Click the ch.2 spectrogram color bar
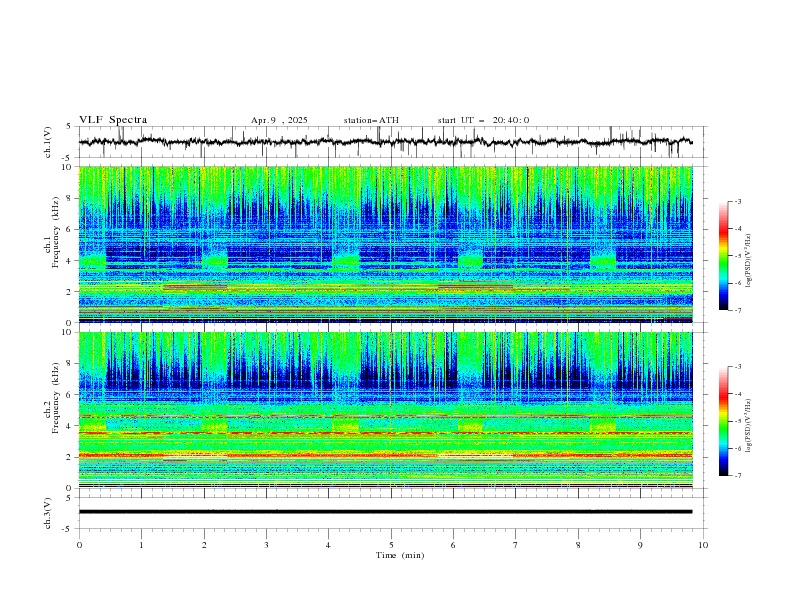 pyautogui.click(x=724, y=421)
